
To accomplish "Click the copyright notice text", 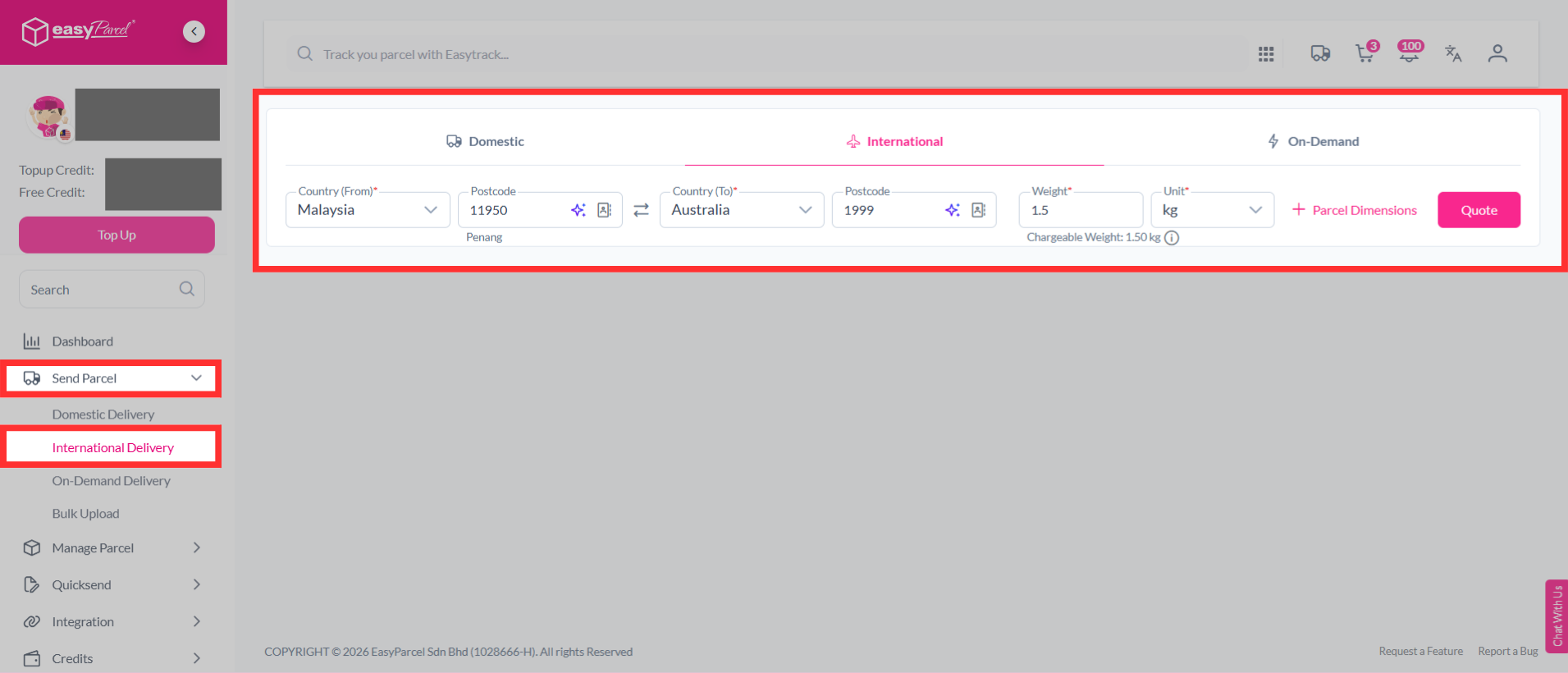I will (448, 652).
